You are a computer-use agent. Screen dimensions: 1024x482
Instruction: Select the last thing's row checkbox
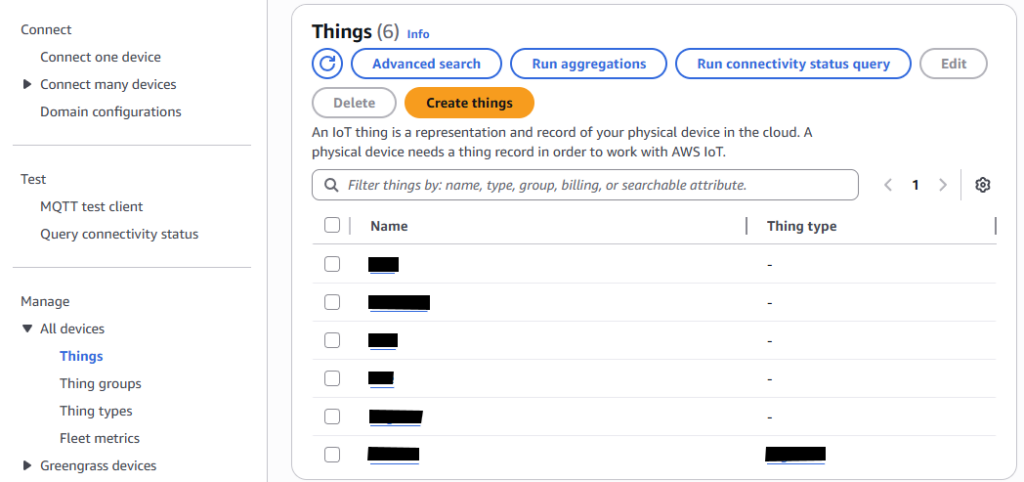332,455
